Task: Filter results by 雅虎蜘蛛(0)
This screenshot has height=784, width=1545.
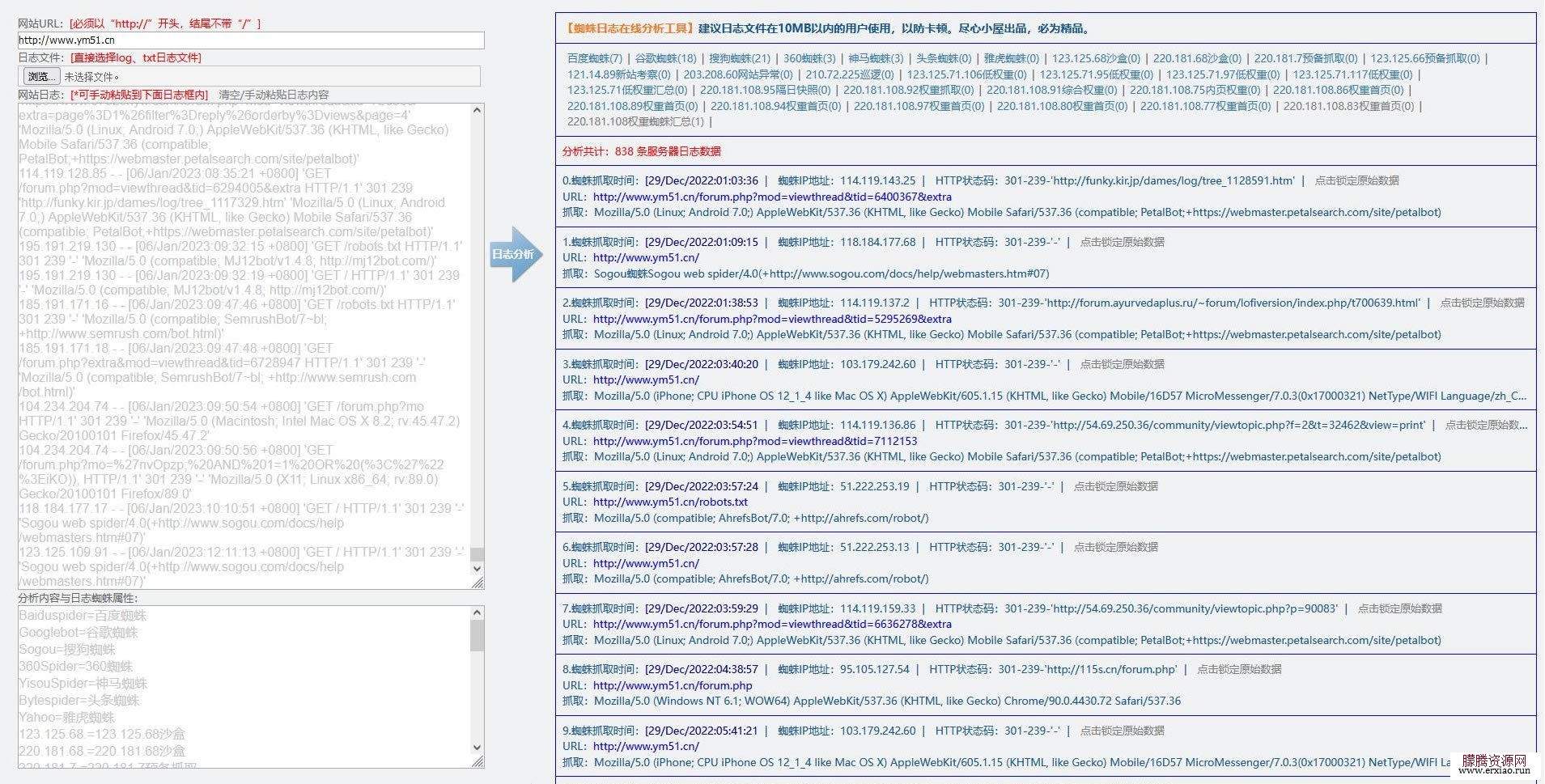Action: pos(1012,58)
